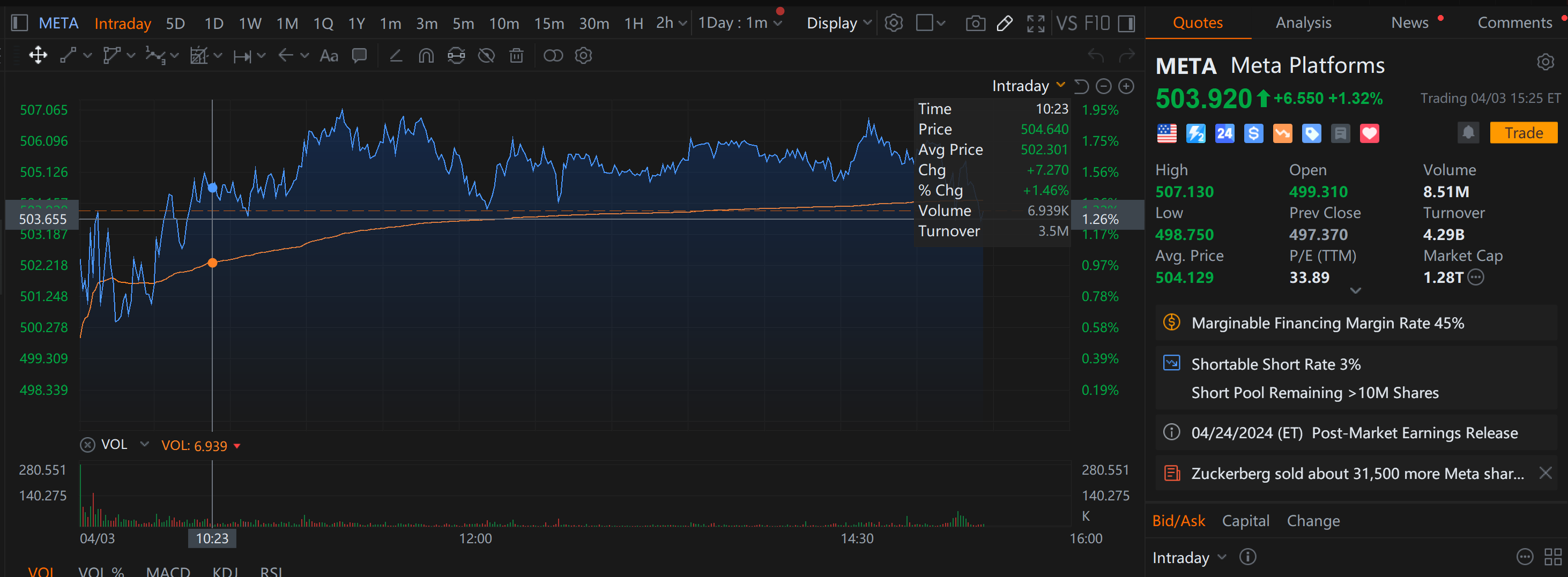Click the dollar sign badge icon

[x=1253, y=133]
